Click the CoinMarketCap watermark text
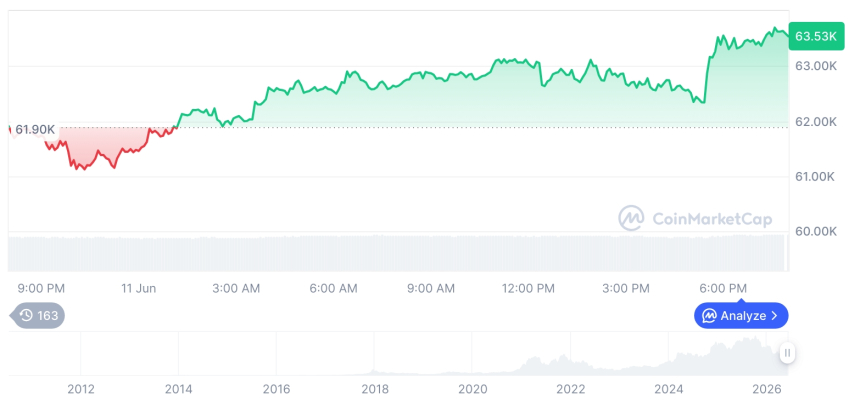This screenshot has height=401, width=860. 712,219
